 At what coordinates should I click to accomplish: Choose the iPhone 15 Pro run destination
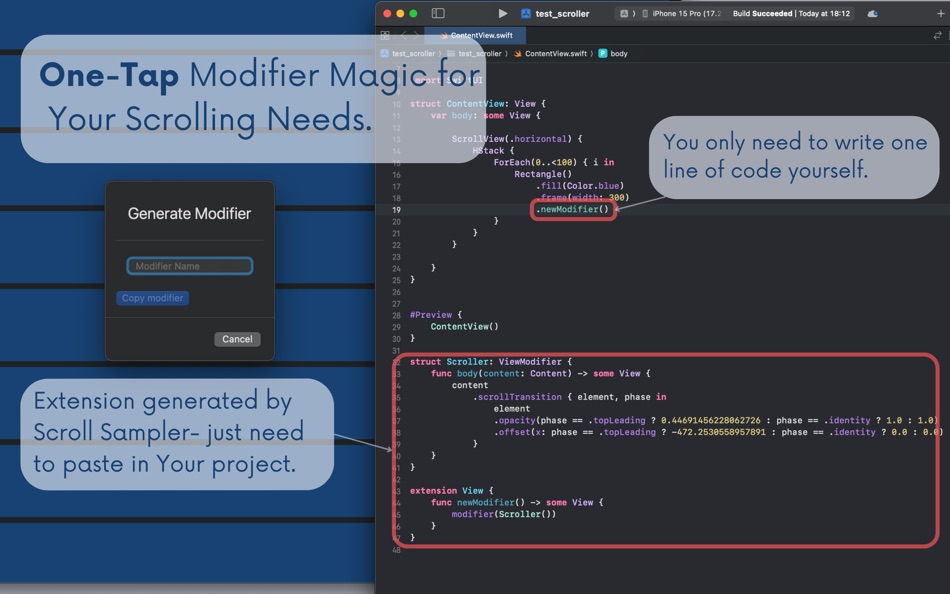[x=682, y=13]
